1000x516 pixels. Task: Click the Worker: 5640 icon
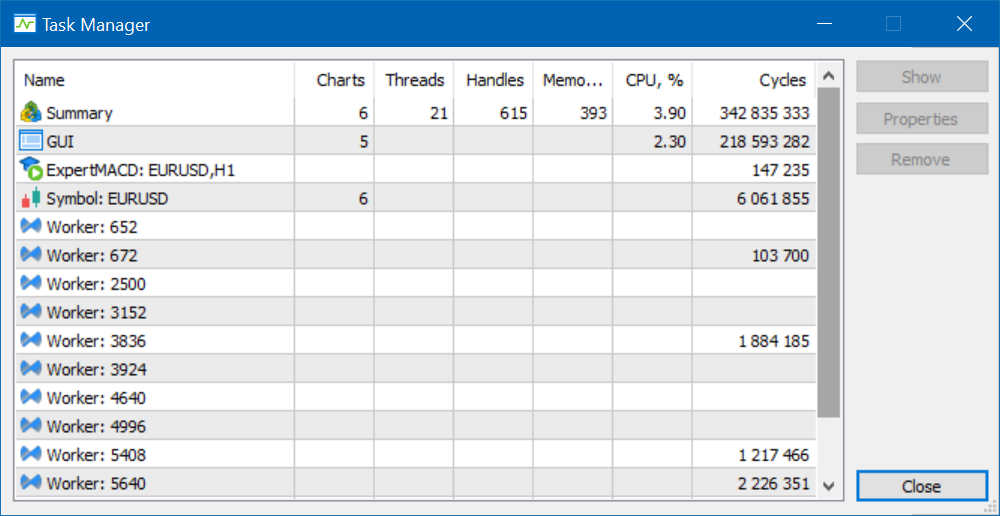(31, 483)
